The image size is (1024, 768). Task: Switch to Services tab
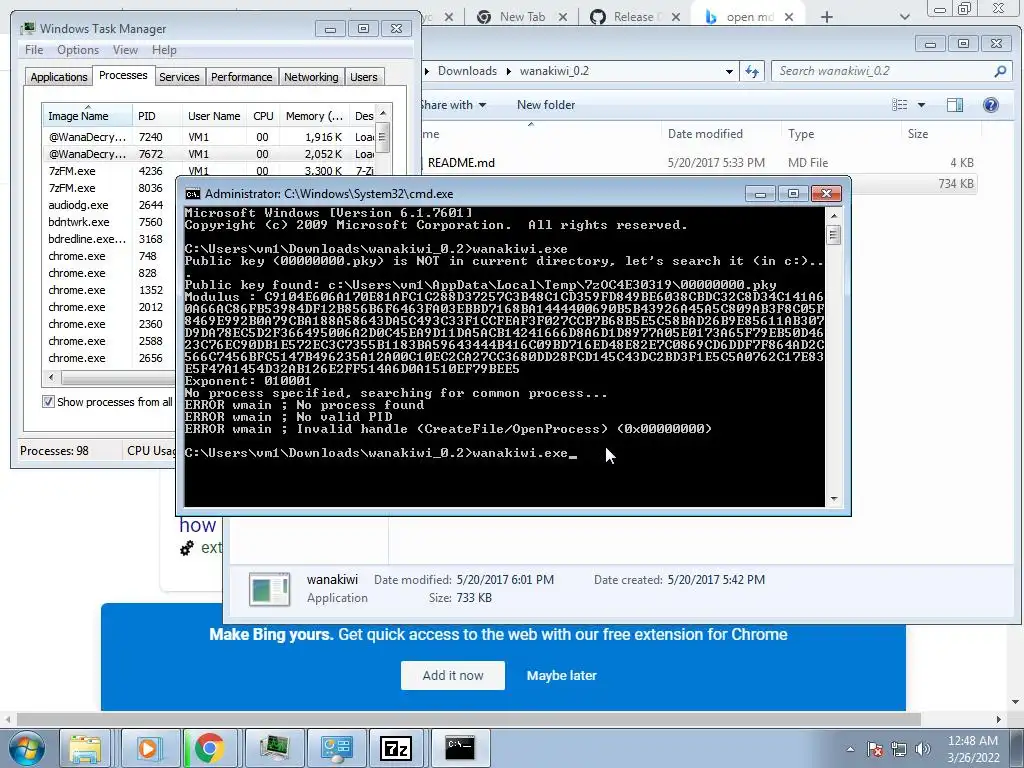click(179, 77)
